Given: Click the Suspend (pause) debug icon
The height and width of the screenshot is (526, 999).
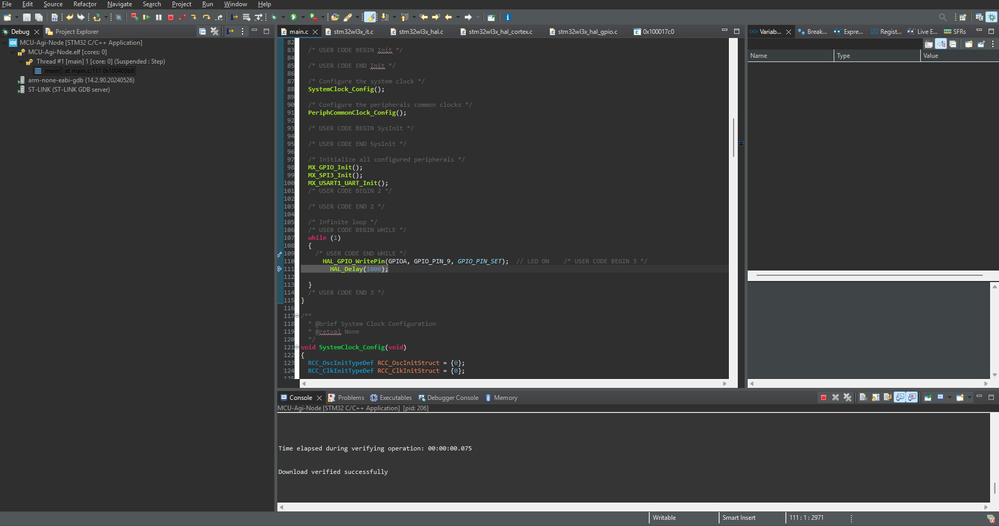Looking at the screenshot, I should tap(159, 17).
